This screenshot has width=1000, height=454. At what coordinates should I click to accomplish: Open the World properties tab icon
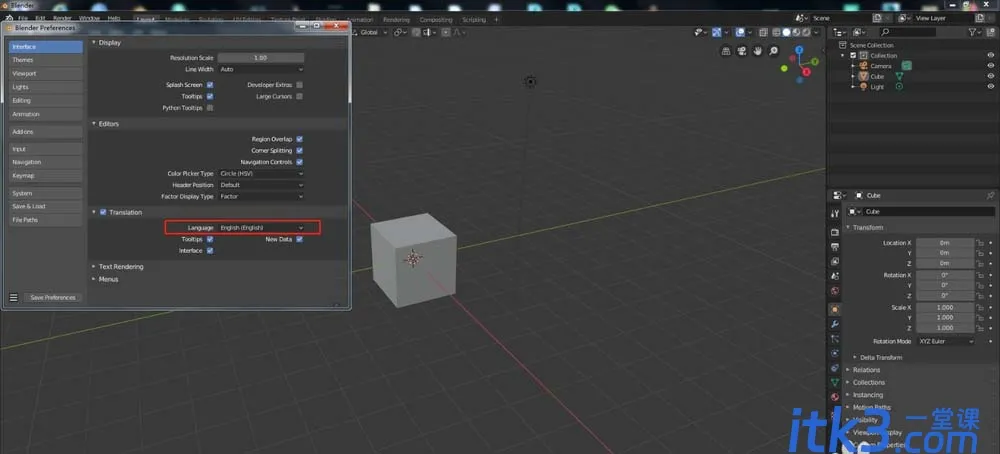[x=835, y=290]
